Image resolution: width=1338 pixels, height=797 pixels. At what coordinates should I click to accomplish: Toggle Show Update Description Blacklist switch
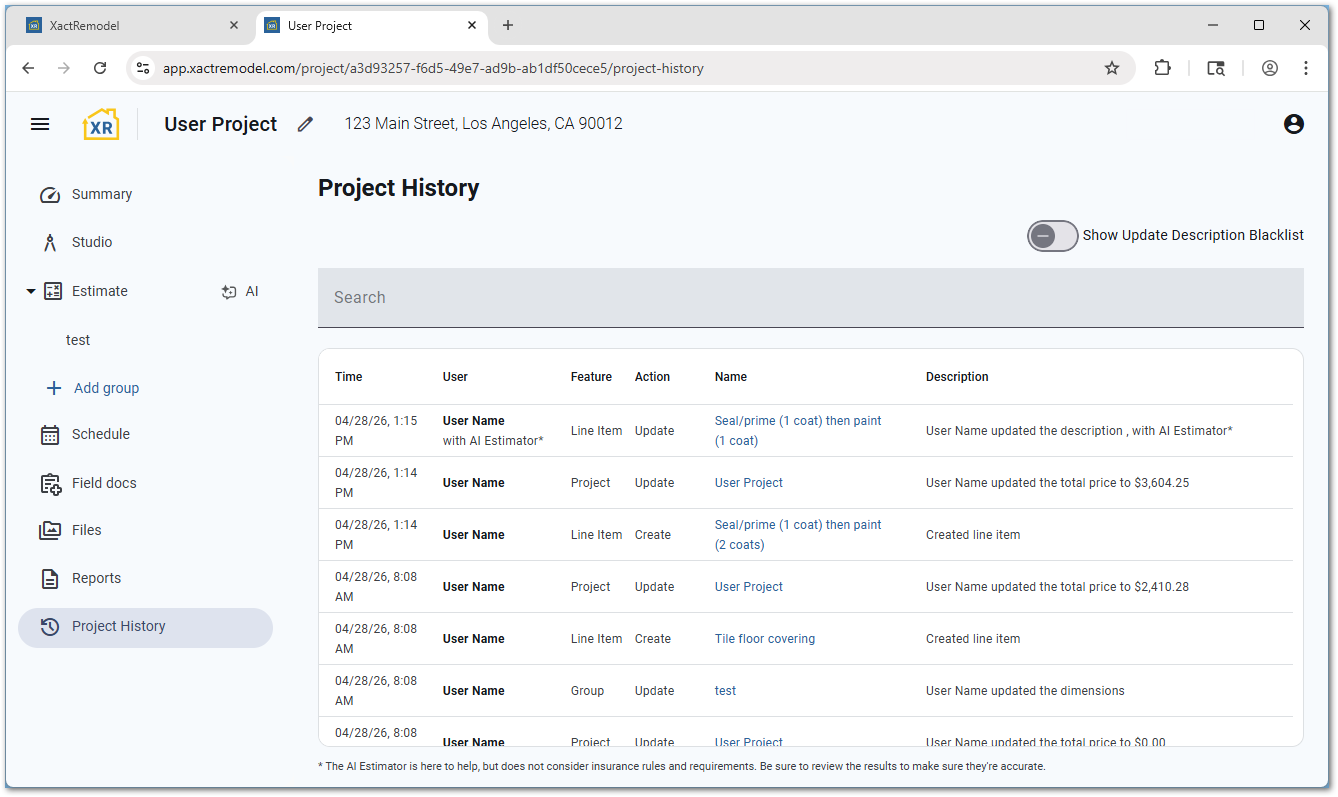tap(1053, 236)
